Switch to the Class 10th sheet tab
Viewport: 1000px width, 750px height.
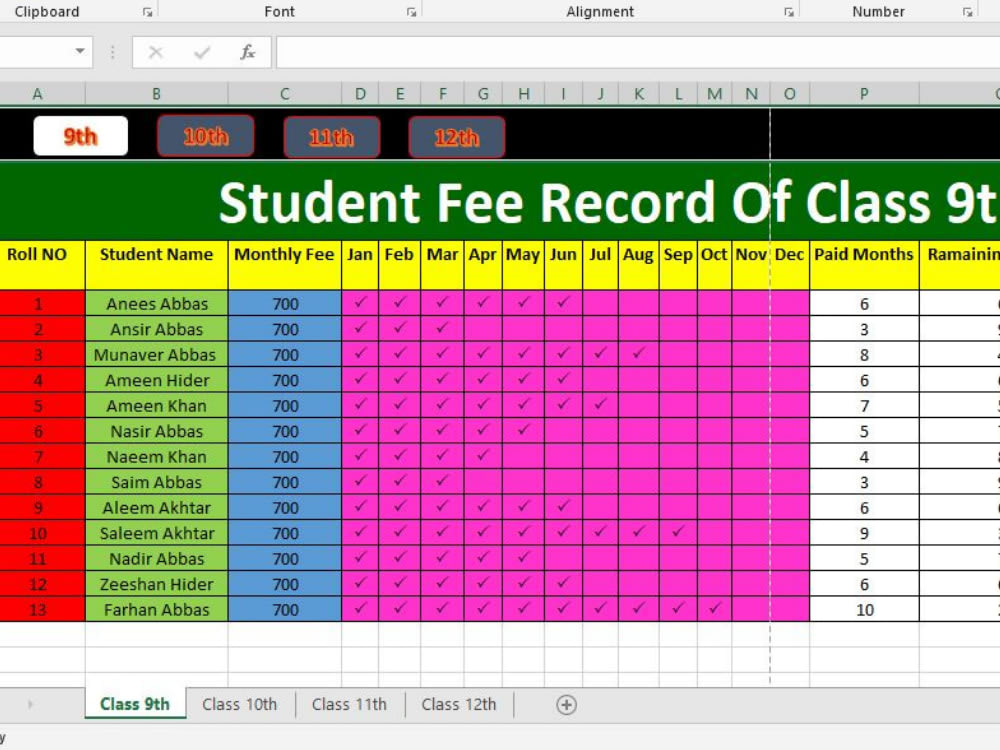point(240,704)
